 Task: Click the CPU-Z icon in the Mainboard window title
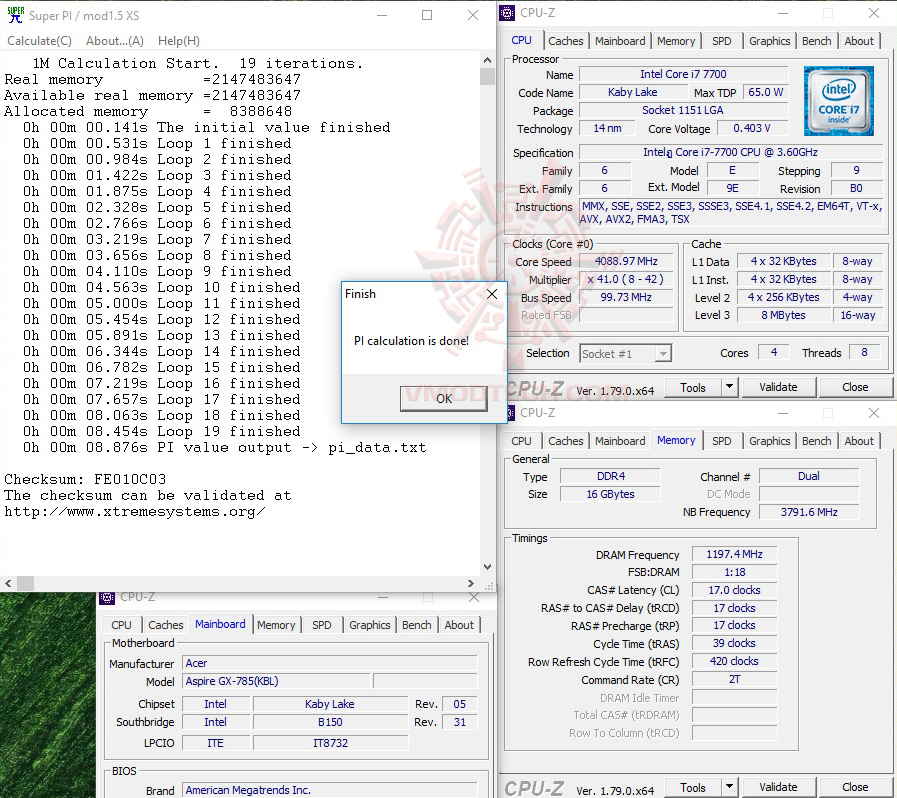107,597
